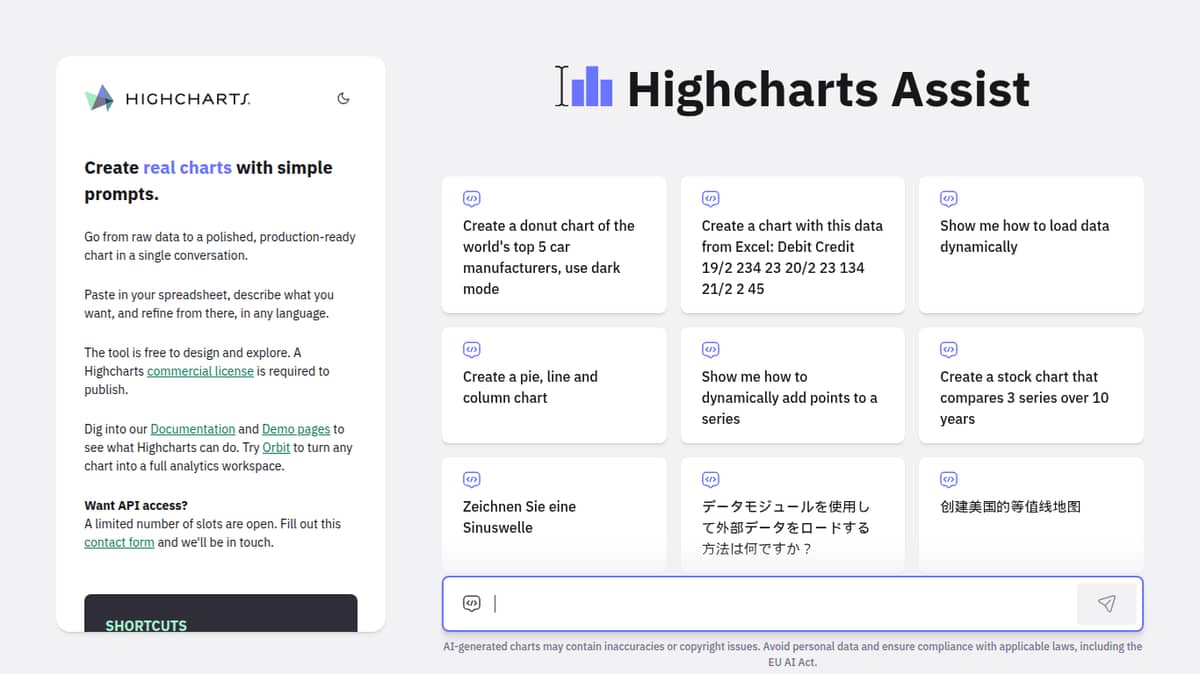Click code icon on the Japanese prompt card
1200x674 pixels.
pos(710,480)
